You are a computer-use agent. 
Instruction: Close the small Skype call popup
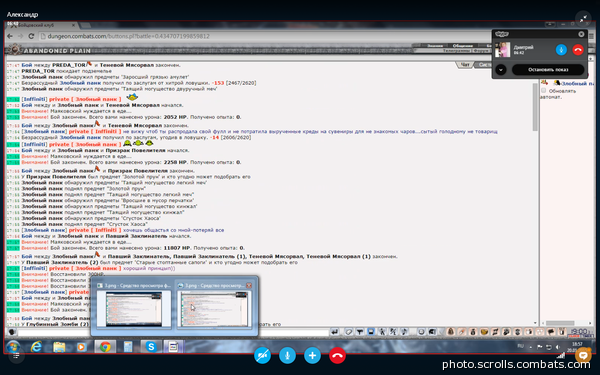tap(581, 34)
